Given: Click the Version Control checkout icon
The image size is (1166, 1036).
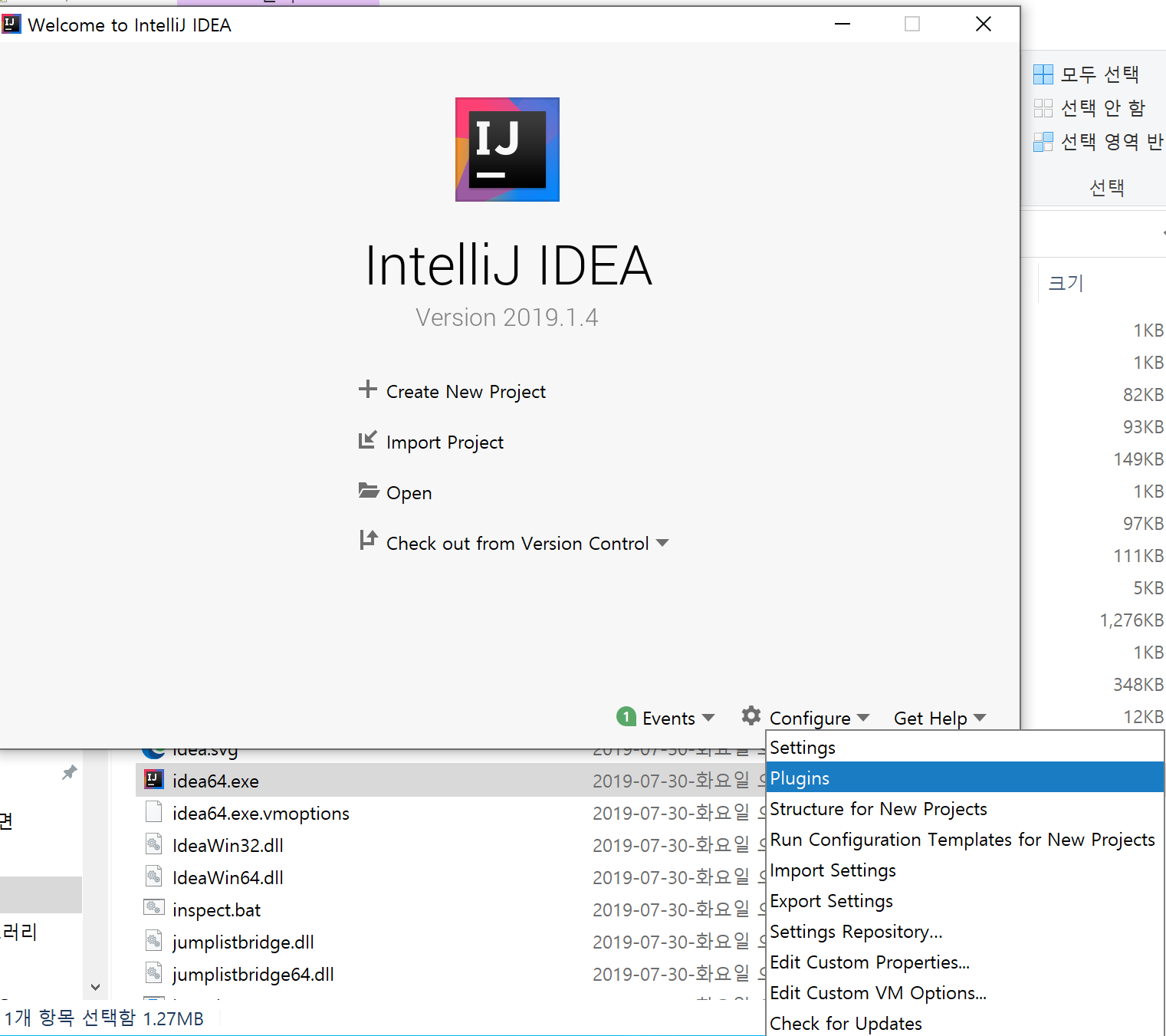Looking at the screenshot, I should pyautogui.click(x=369, y=540).
